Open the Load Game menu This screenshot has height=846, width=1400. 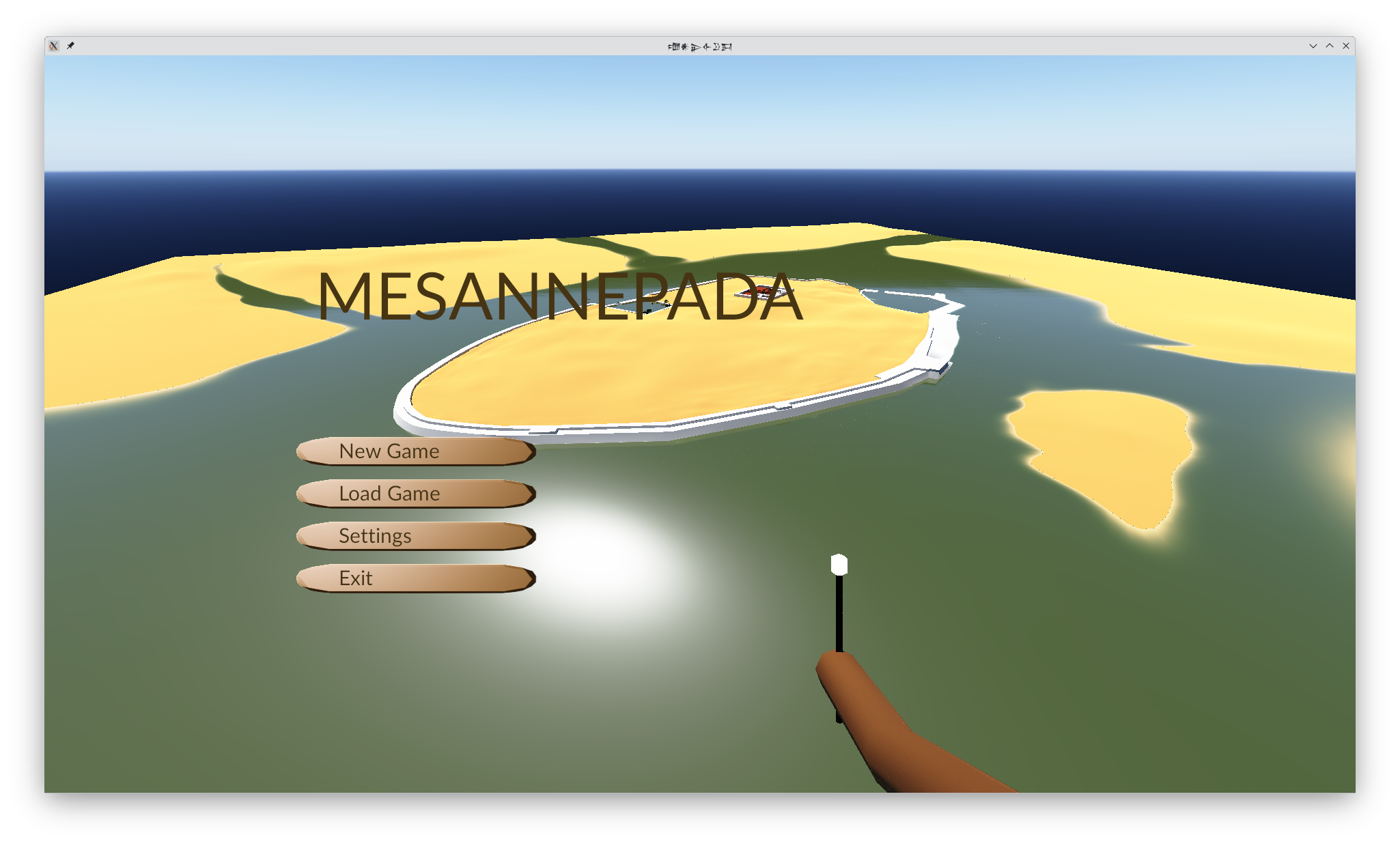pos(415,494)
